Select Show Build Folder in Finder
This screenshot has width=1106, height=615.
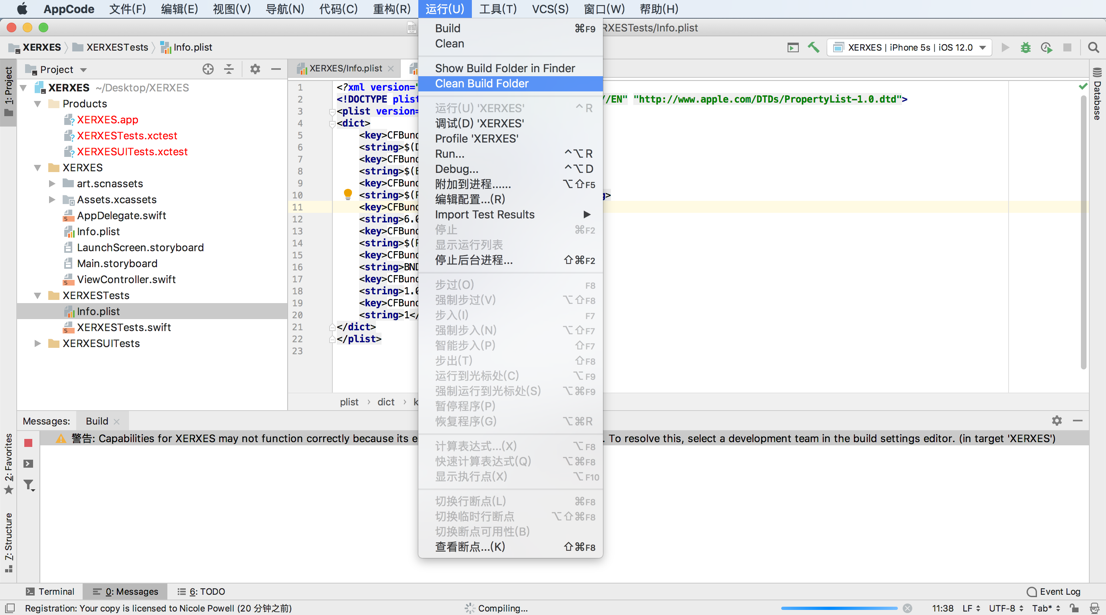(x=510, y=68)
